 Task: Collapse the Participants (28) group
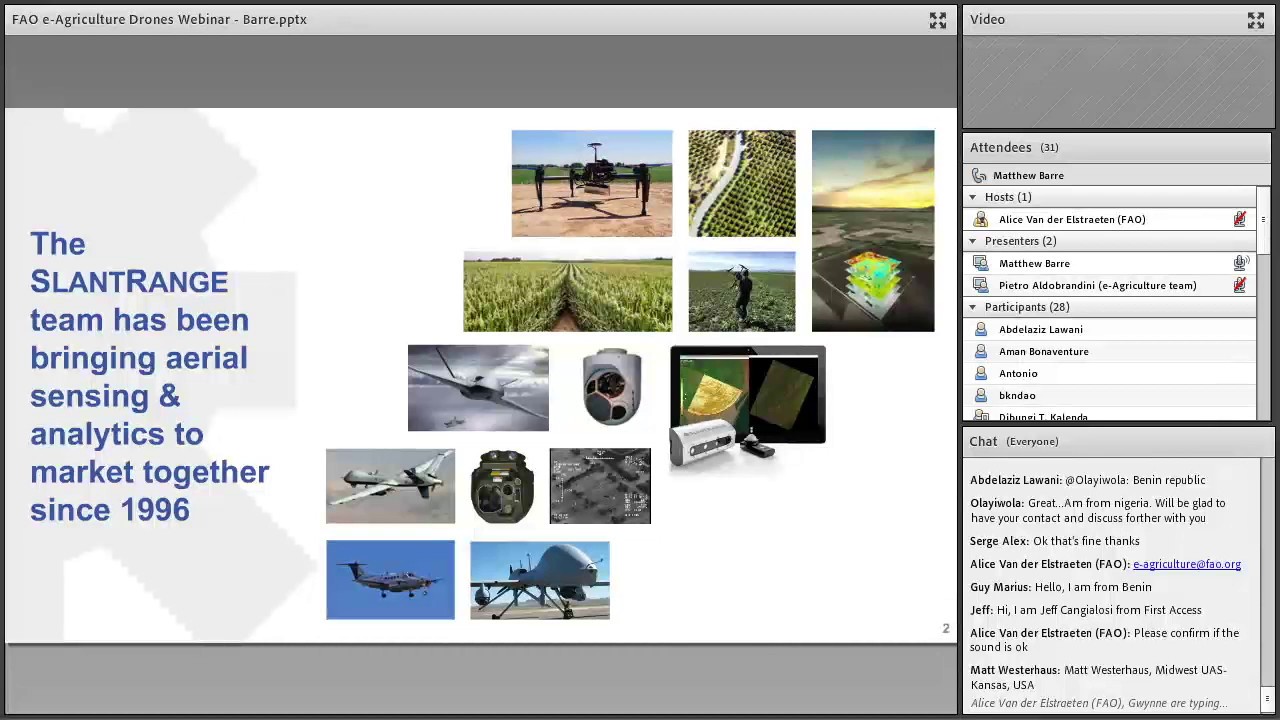click(972, 307)
